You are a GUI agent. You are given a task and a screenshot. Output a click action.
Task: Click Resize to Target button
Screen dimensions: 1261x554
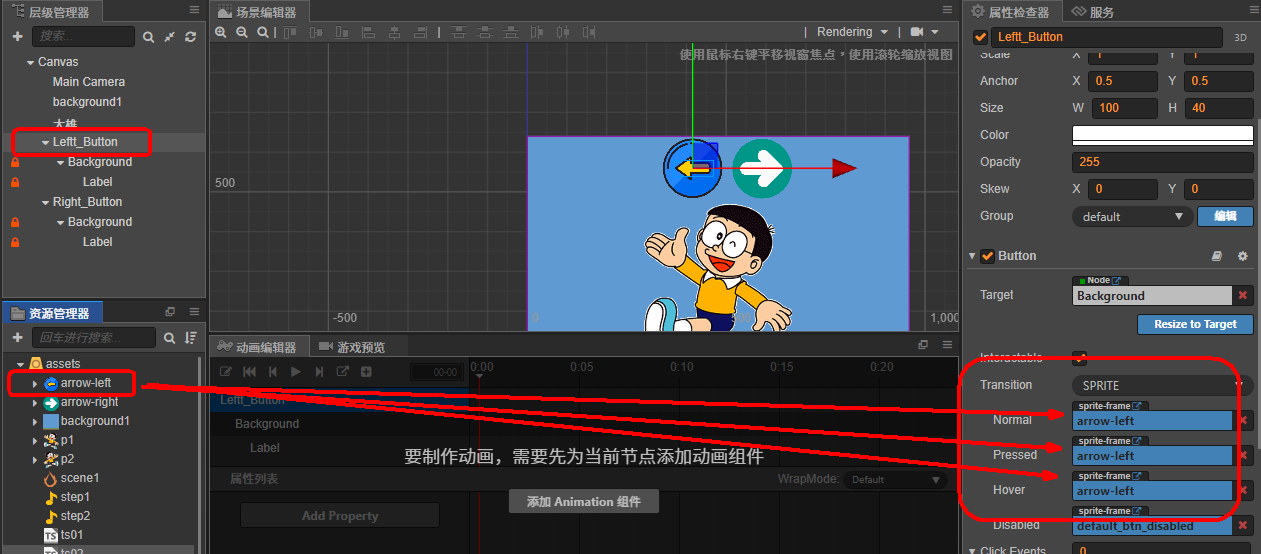[x=1195, y=324]
